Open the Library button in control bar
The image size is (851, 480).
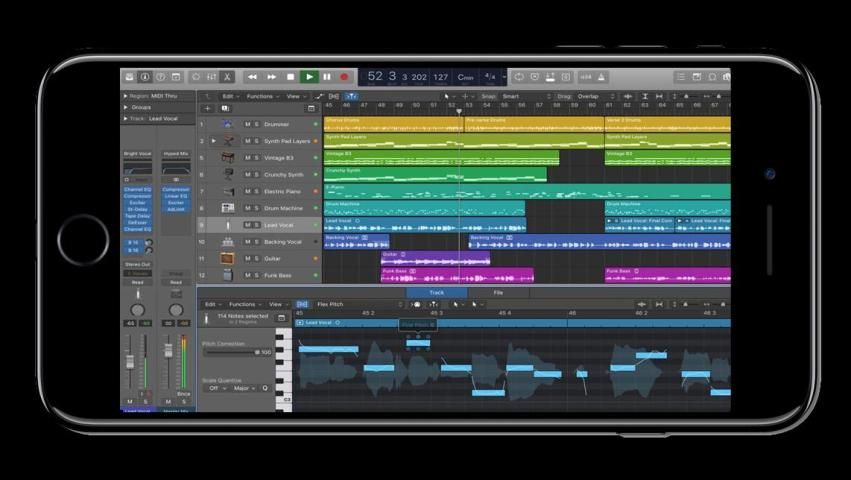click(128, 77)
